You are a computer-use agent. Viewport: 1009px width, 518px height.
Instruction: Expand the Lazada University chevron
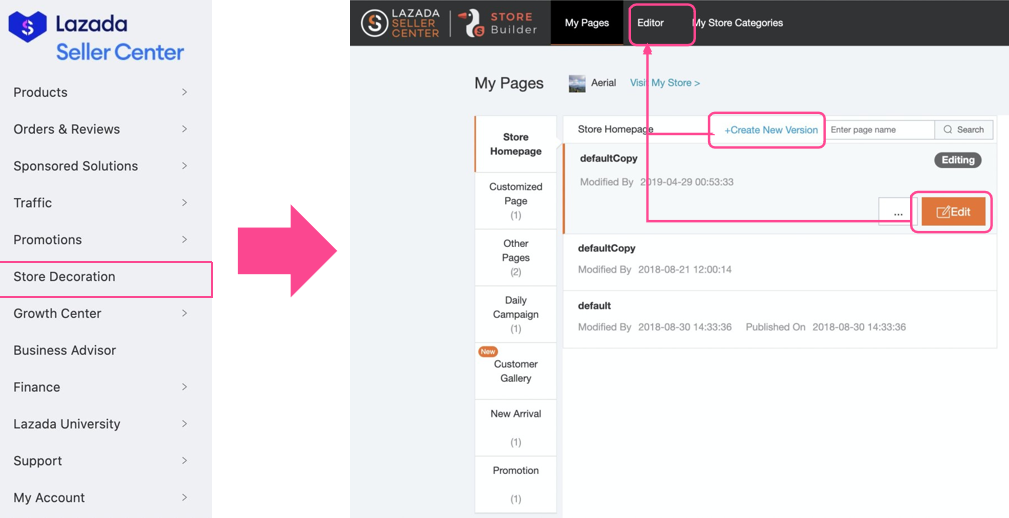click(x=184, y=424)
